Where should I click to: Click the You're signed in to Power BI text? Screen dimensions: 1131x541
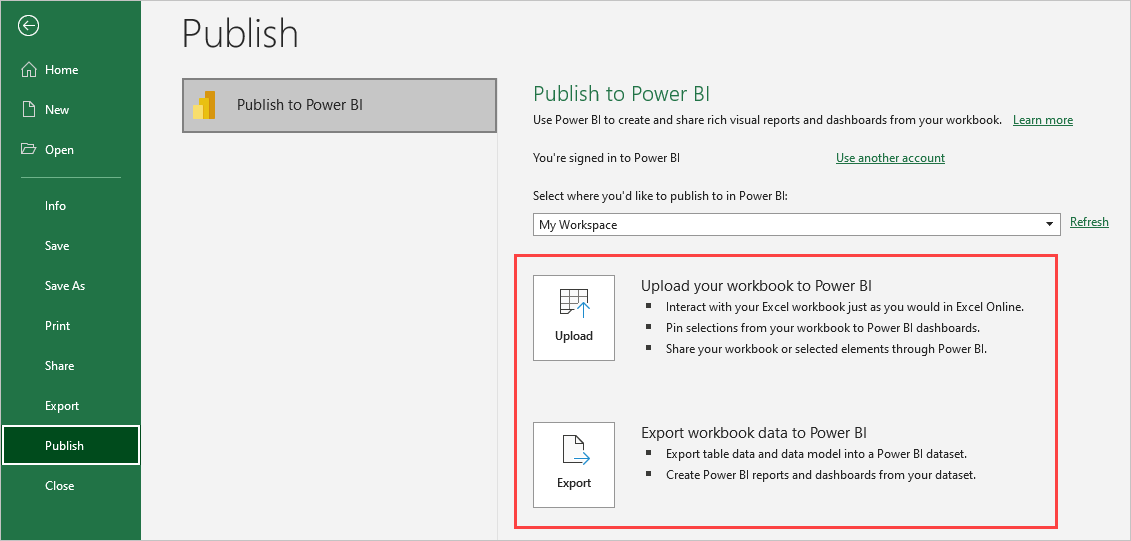coord(606,158)
